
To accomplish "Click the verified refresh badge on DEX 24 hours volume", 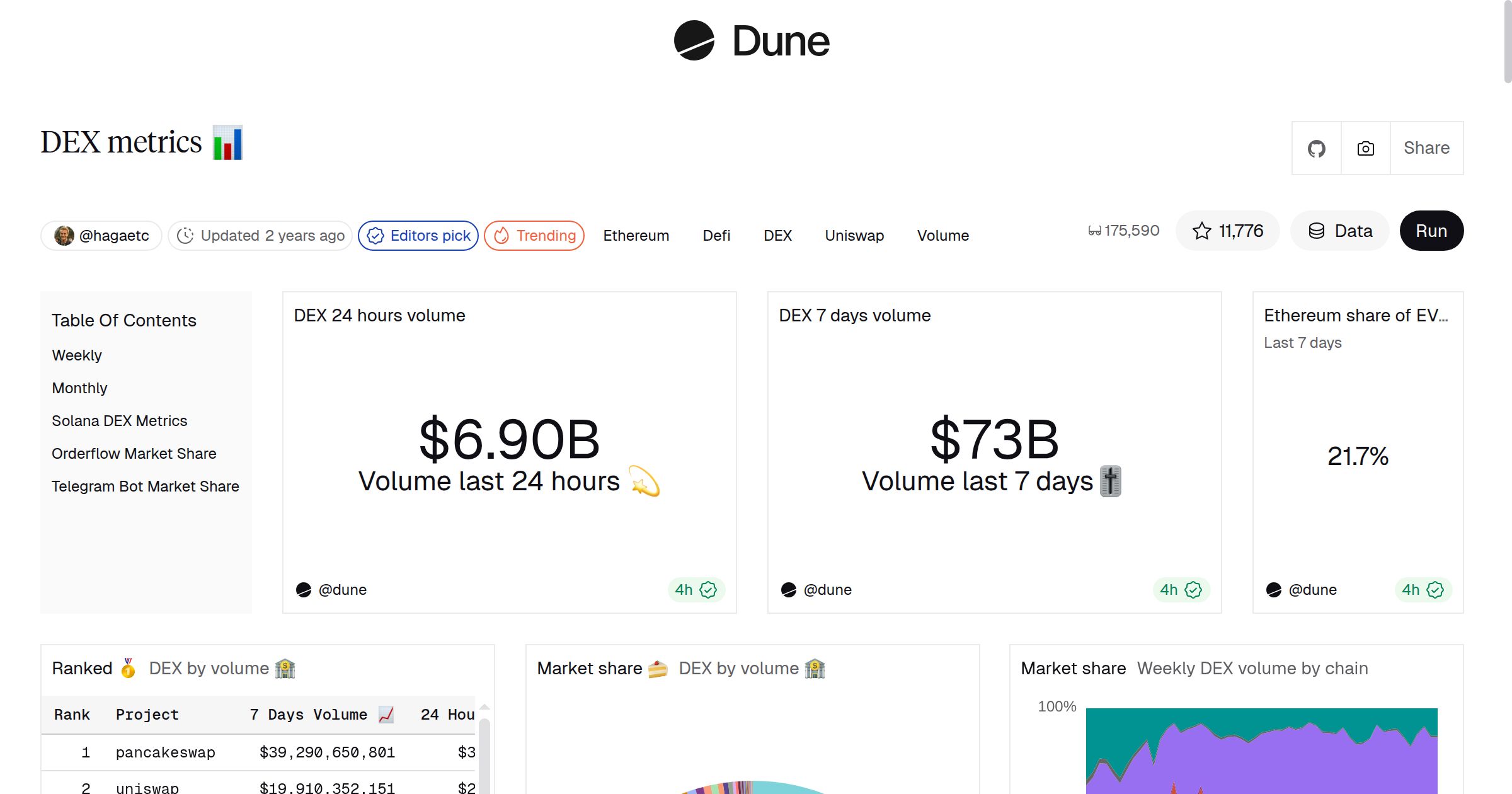I will tap(708, 590).
